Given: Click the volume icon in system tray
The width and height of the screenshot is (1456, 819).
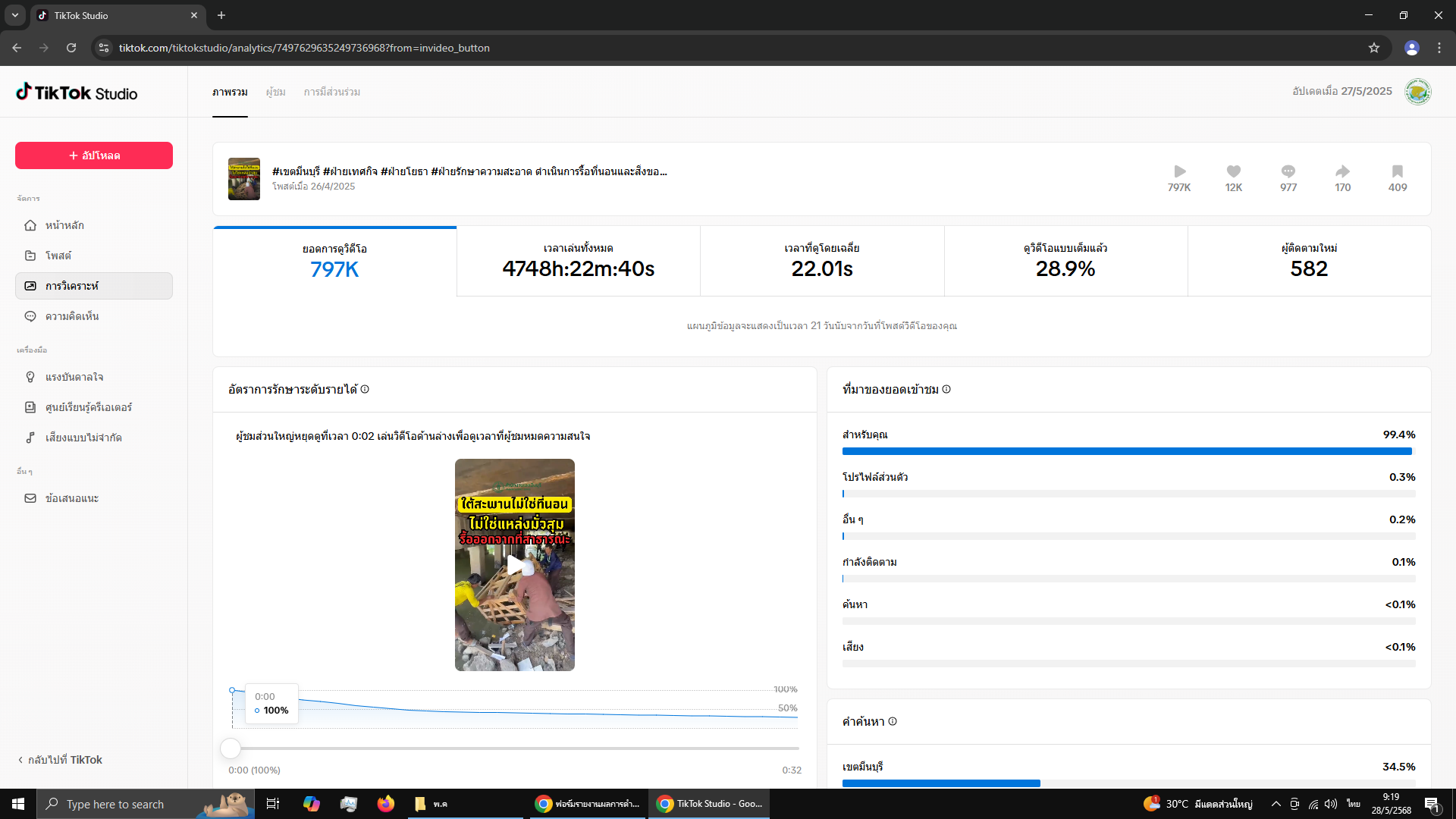Looking at the screenshot, I should coord(1331,804).
